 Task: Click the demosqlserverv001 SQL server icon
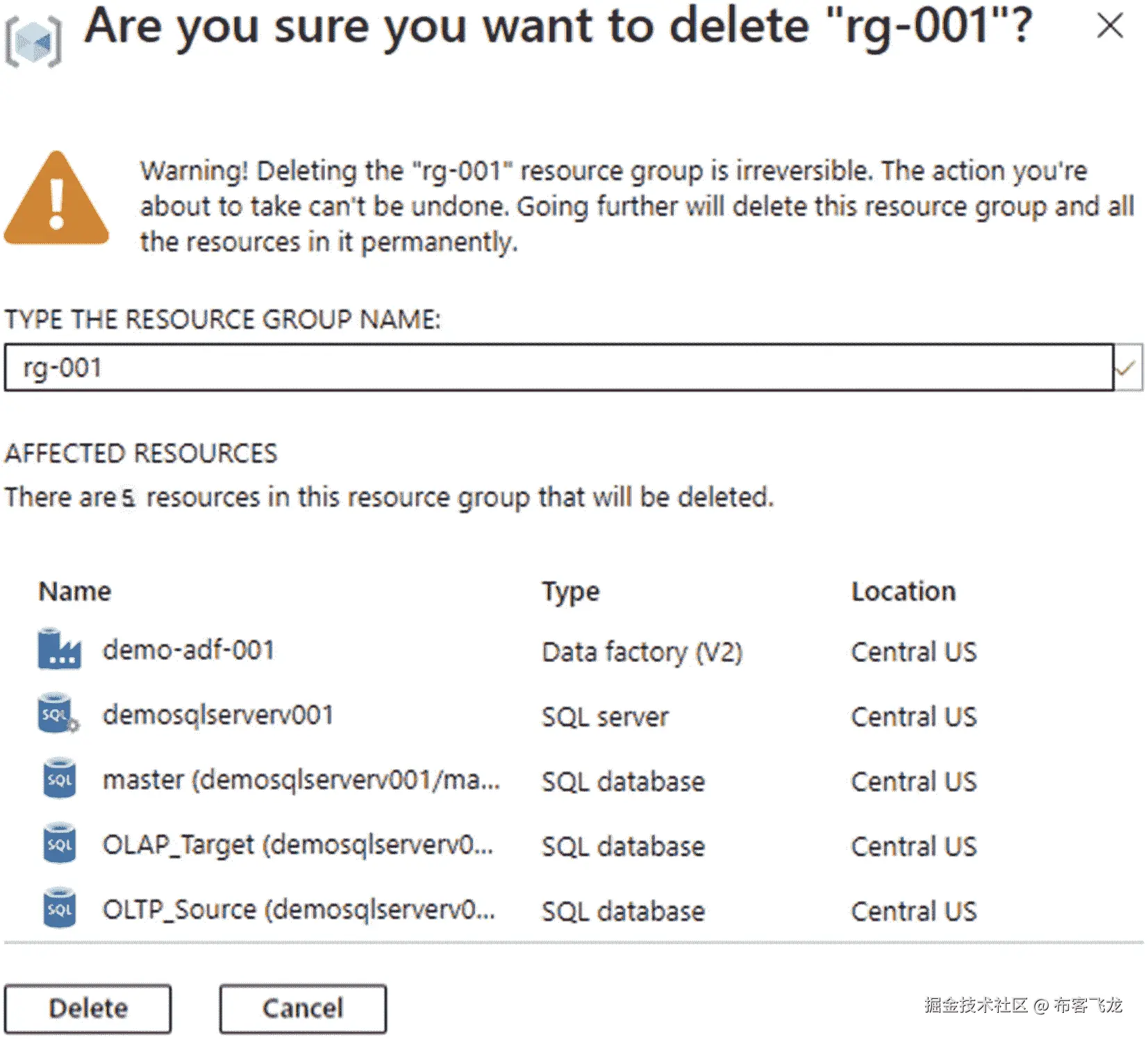(x=58, y=714)
